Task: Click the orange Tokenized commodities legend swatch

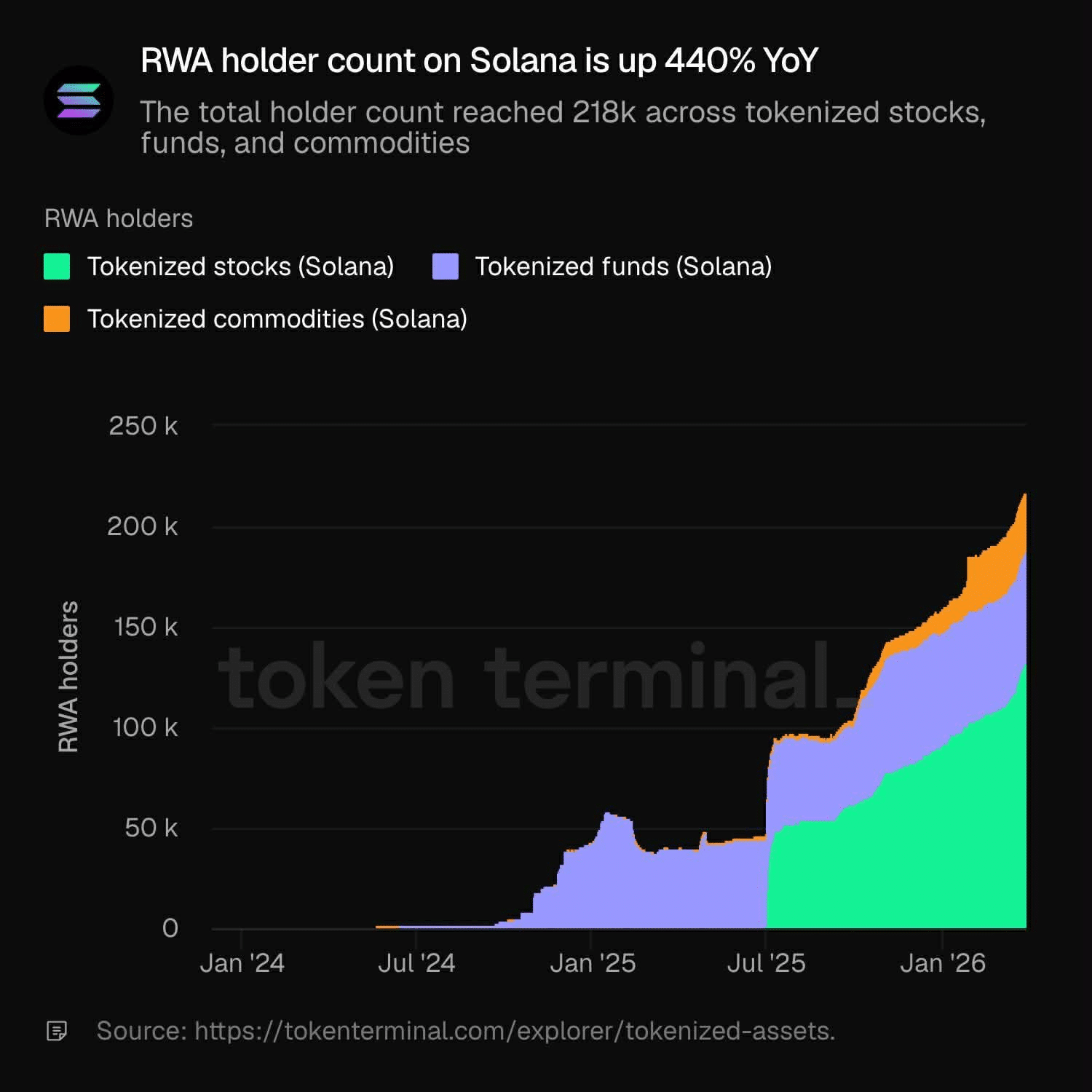Action: click(57, 319)
